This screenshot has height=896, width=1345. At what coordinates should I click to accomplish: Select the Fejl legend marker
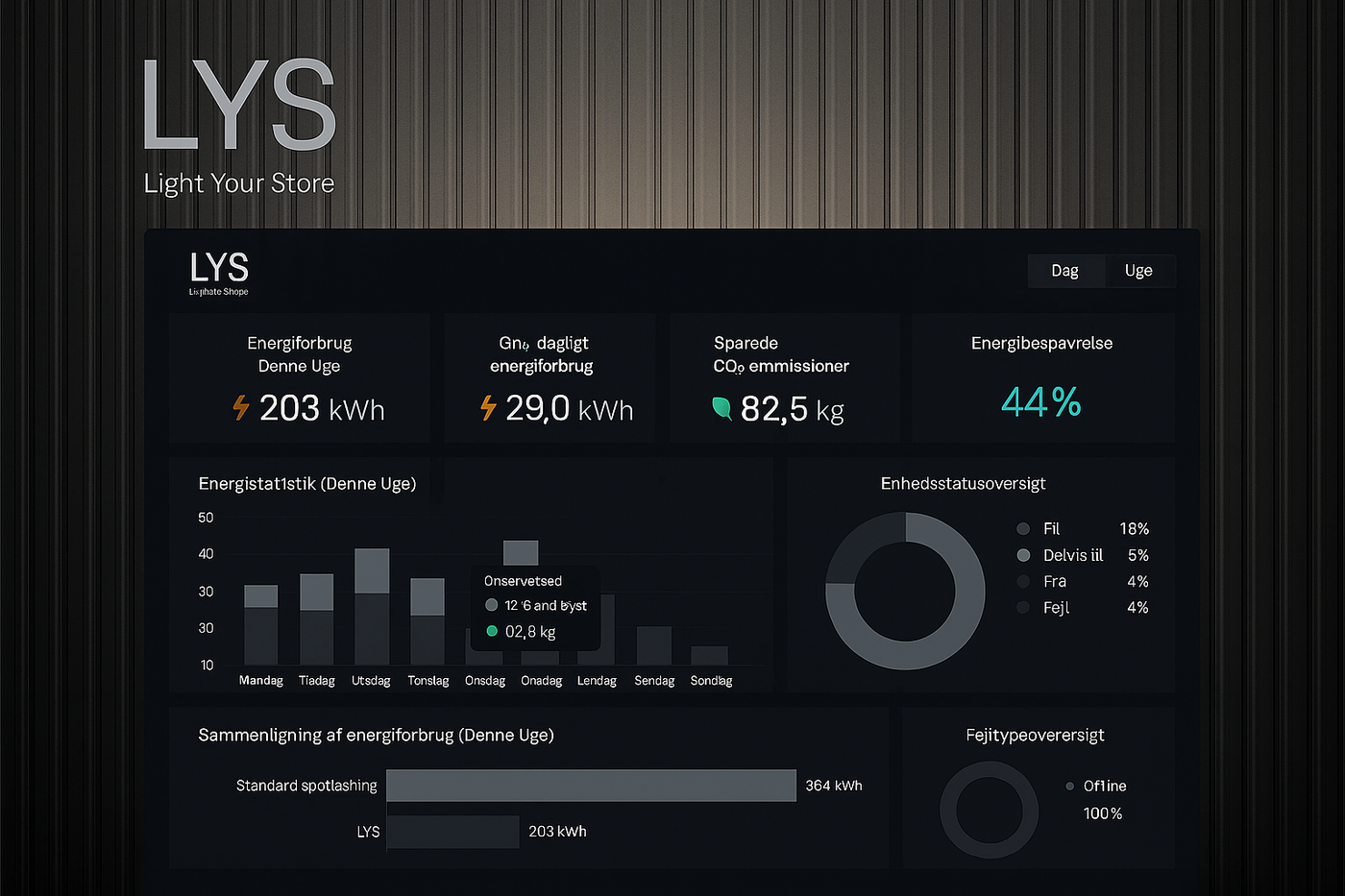click(1023, 607)
